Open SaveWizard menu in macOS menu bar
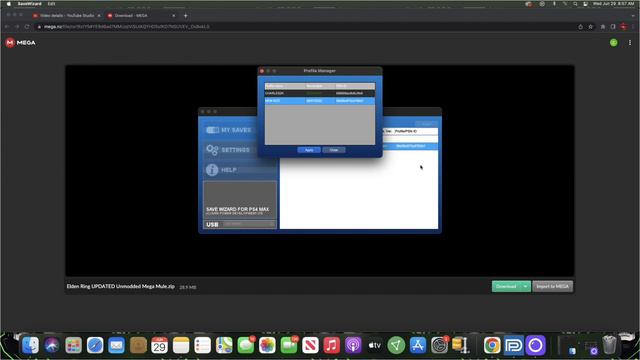The height and width of the screenshot is (360, 640). click(29, 4)
